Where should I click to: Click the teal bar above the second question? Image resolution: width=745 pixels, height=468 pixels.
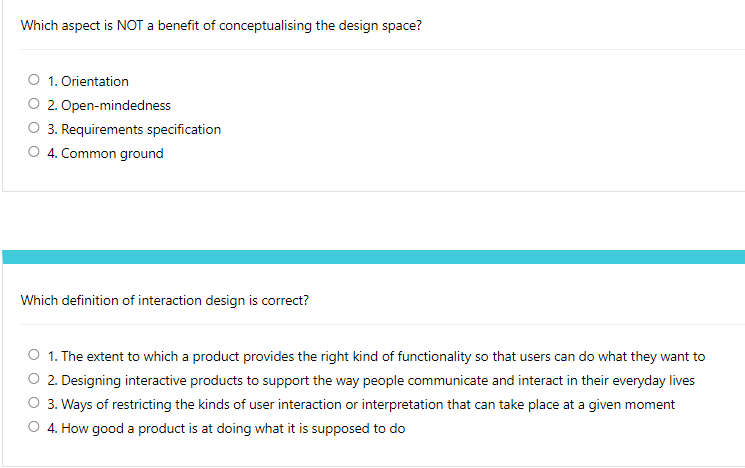click(372, 257)
